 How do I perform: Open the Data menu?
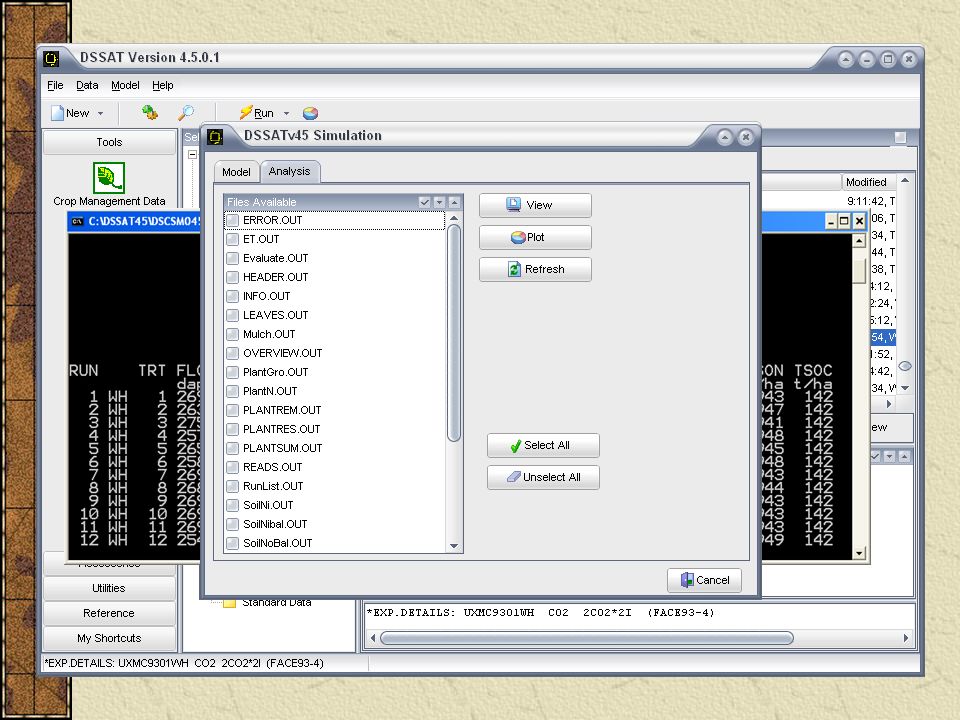click(87, 85)
